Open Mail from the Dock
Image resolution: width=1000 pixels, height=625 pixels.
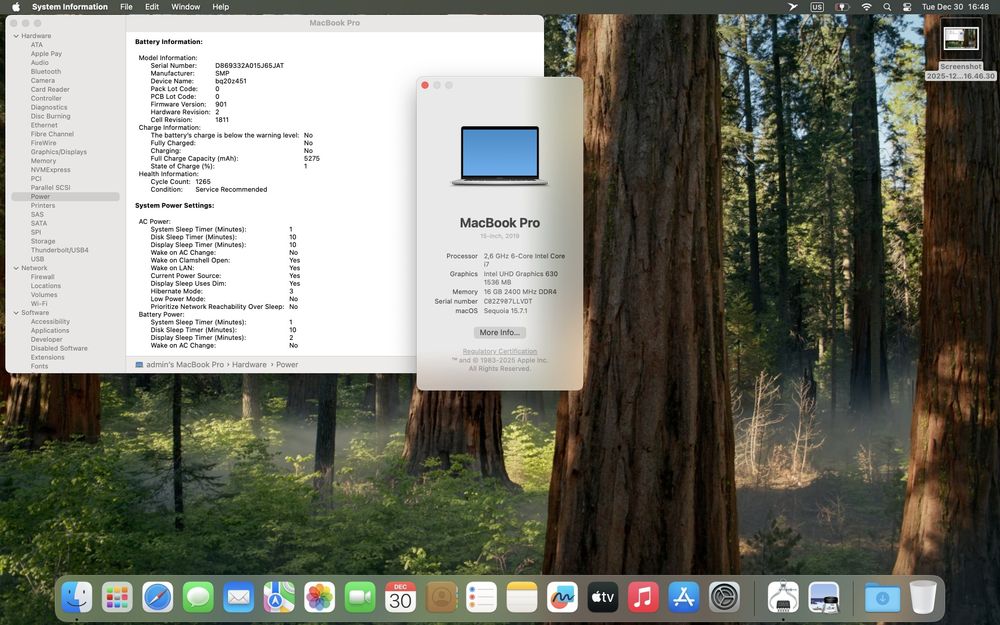click(239, 598)
